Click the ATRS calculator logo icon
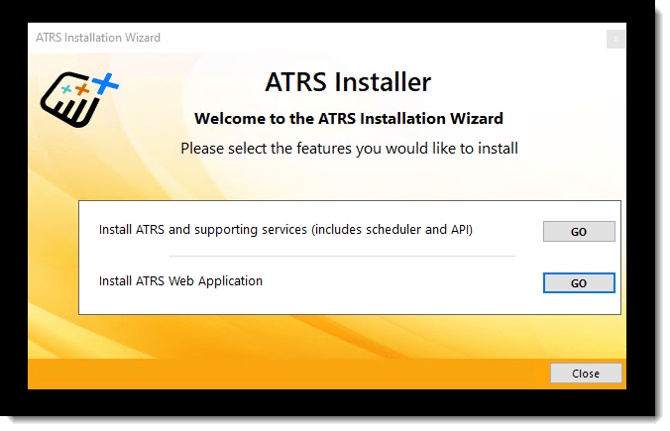Screen dimensions: 670x431 (x=79, y=100)
